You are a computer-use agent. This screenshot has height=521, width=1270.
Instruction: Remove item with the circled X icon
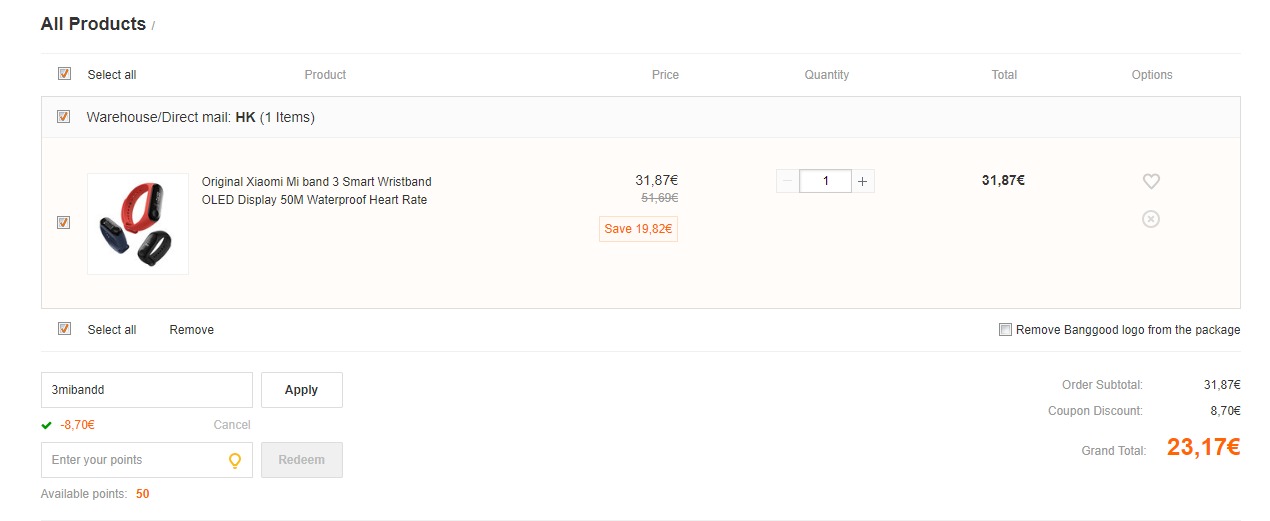click(x=1151, y=218)
